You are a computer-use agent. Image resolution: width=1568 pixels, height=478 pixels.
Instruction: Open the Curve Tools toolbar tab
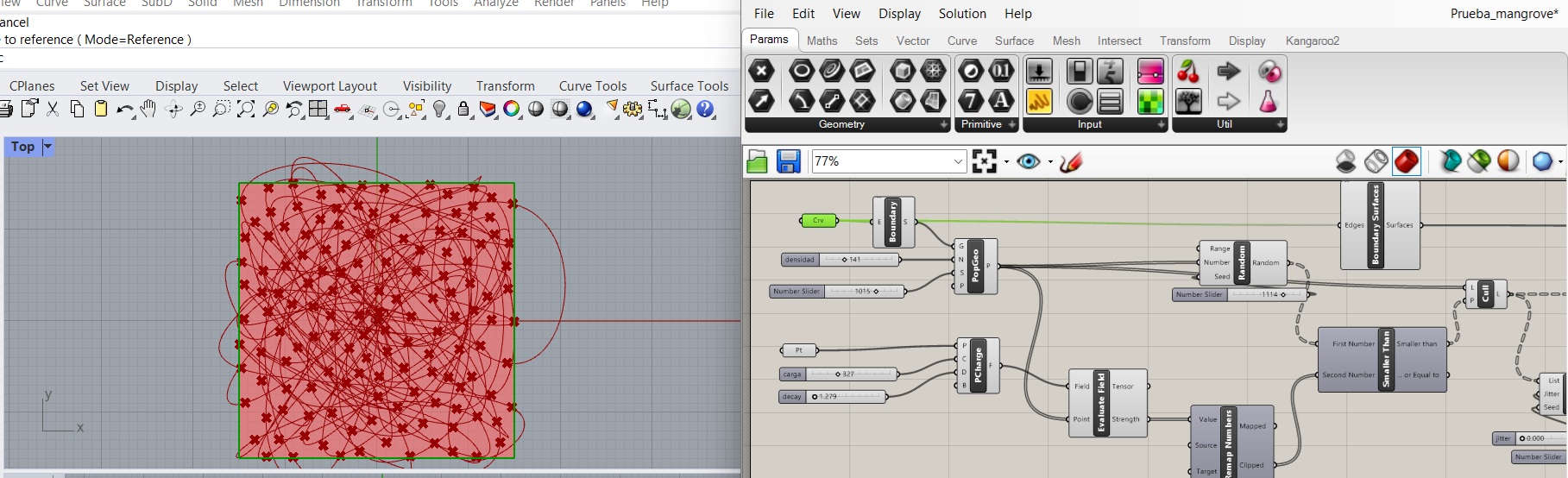(x=592, y=85)
